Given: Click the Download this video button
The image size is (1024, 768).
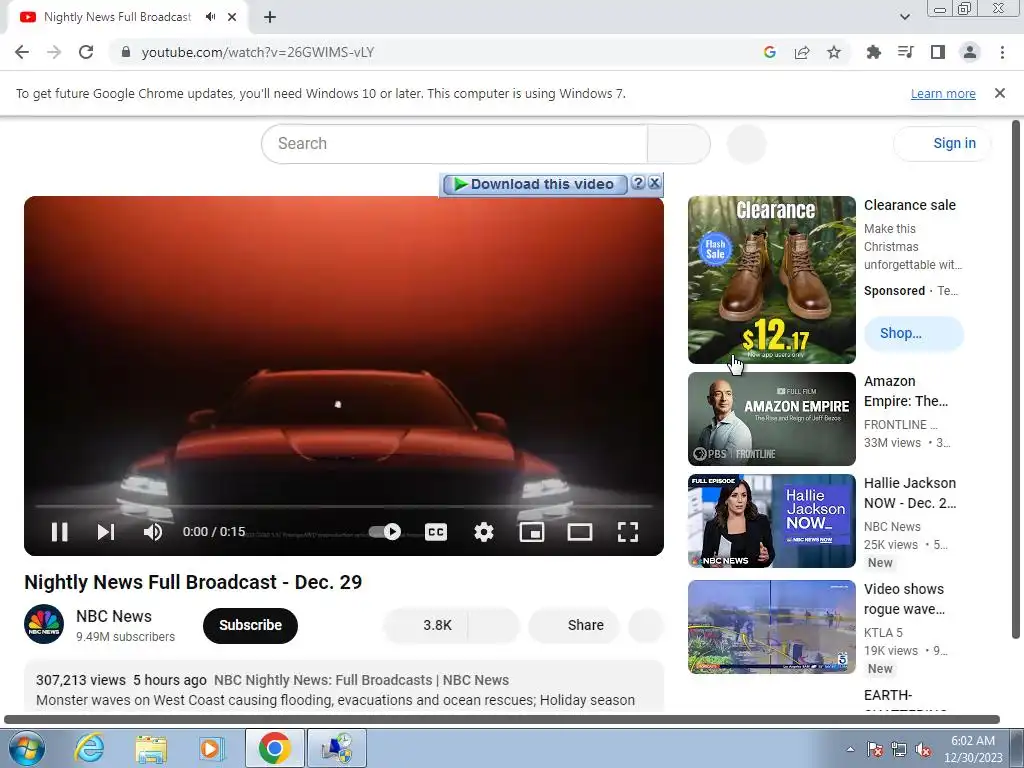Looking at the screenshot, I should coord(535,184).
